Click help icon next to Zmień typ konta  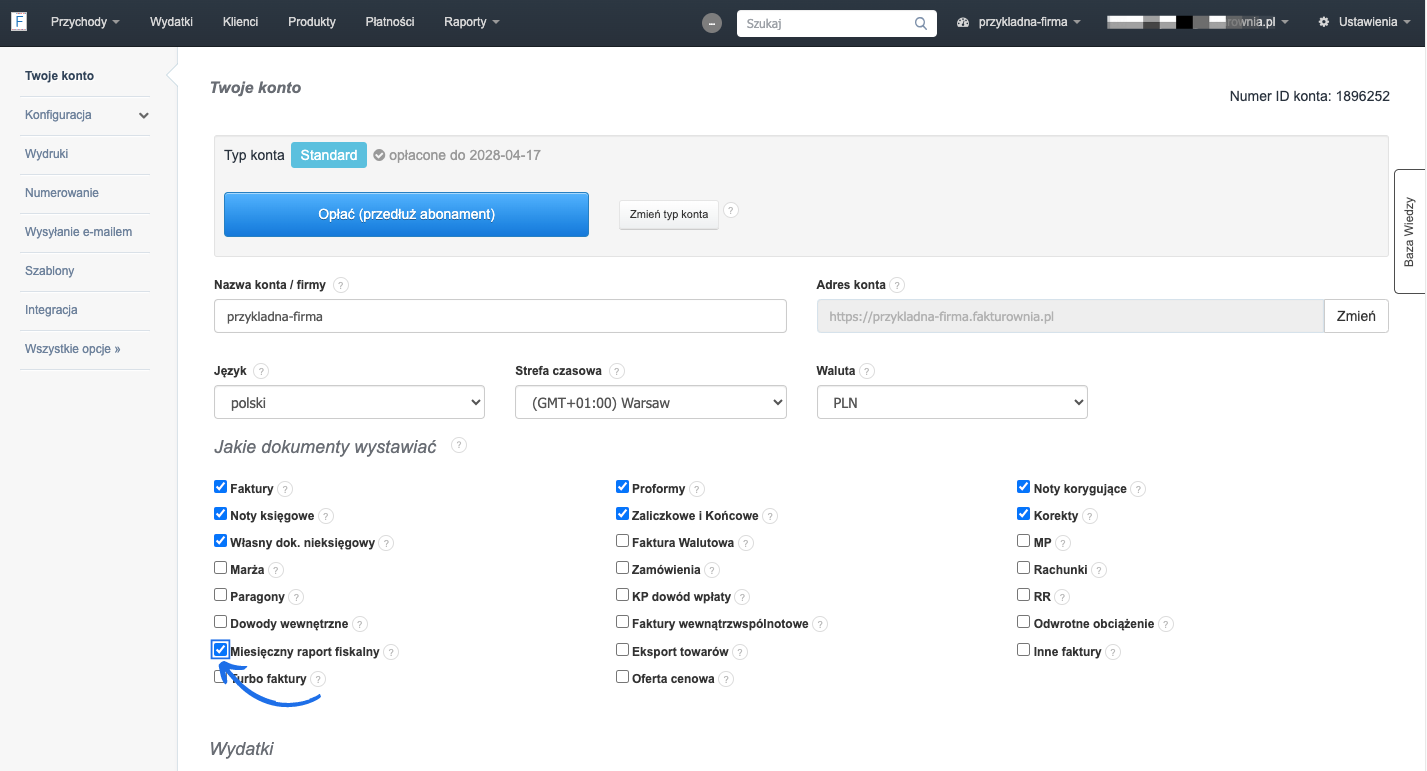(x=731, y=211)
